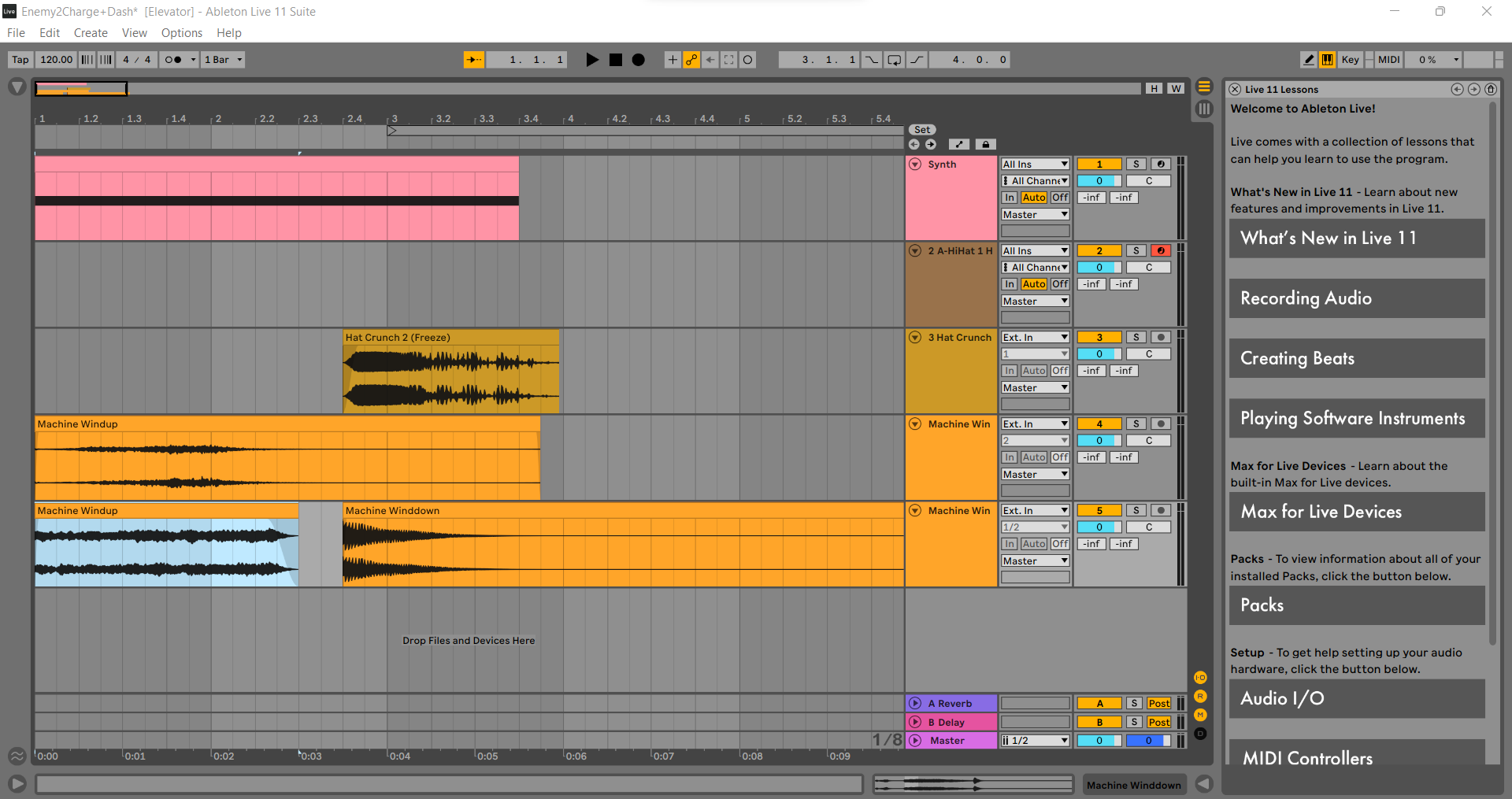Toggle the Returns section visibility (R) button
1512x799 pixels.
1200,697
